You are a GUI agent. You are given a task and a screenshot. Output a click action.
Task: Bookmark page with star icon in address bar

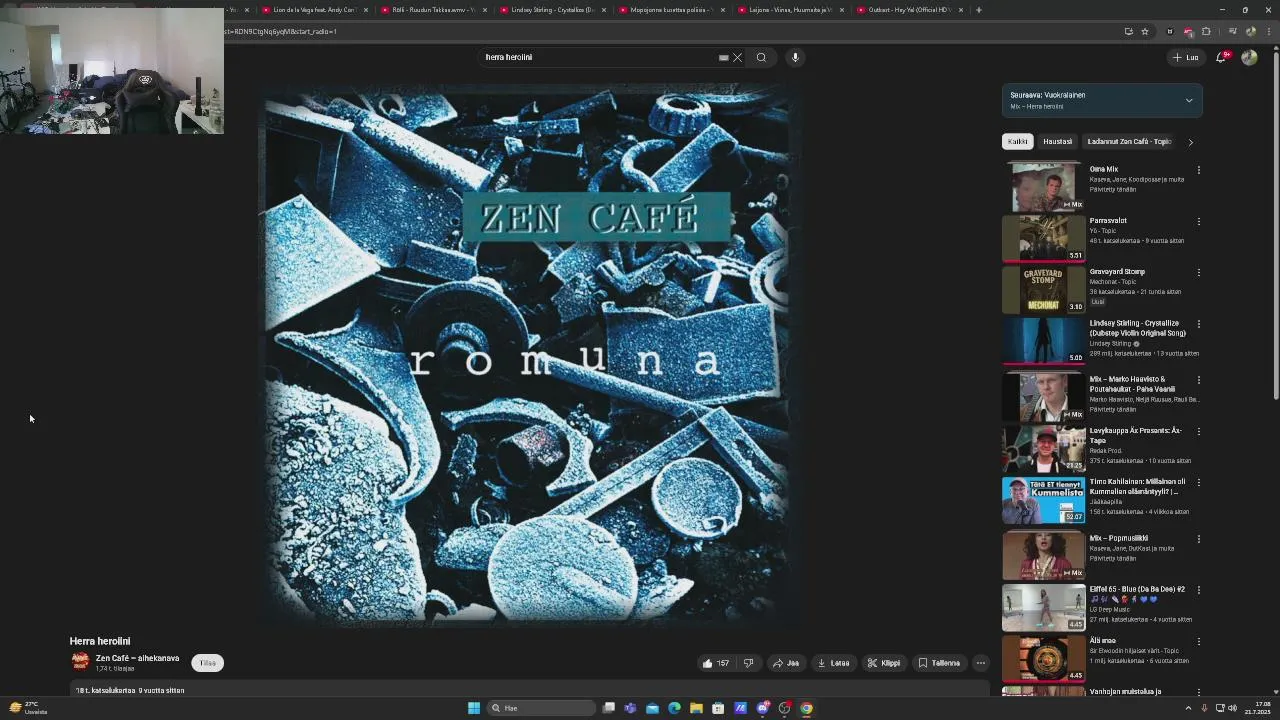[1145, 31]
